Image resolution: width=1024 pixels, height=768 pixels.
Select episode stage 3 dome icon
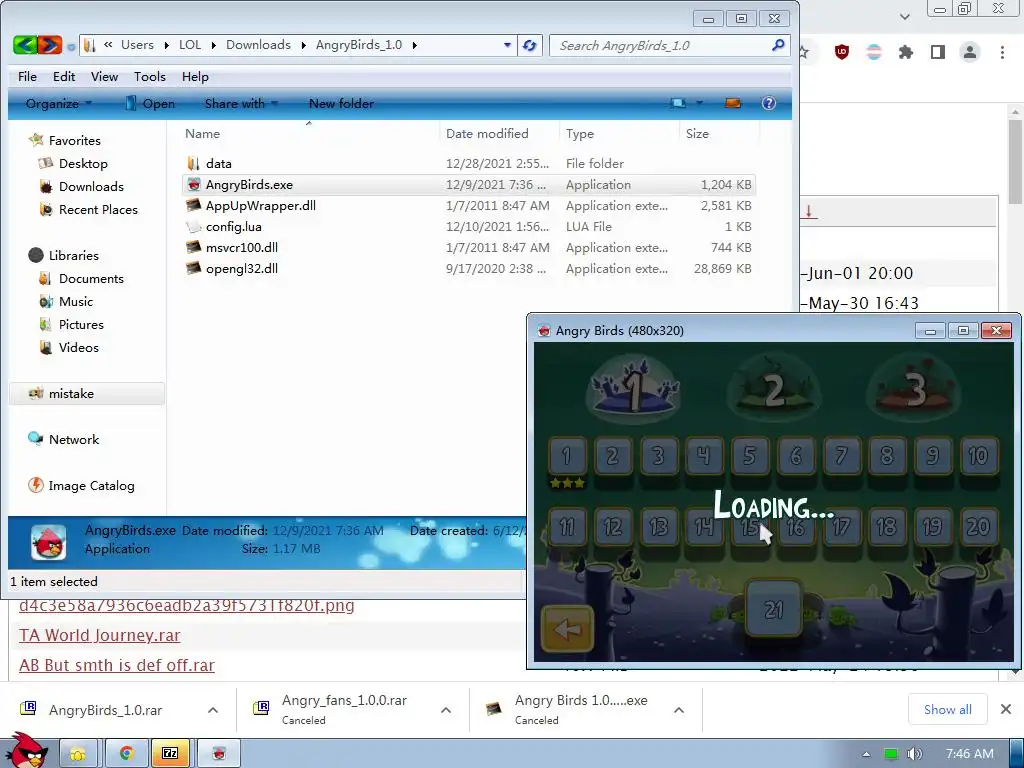[914, 389]
